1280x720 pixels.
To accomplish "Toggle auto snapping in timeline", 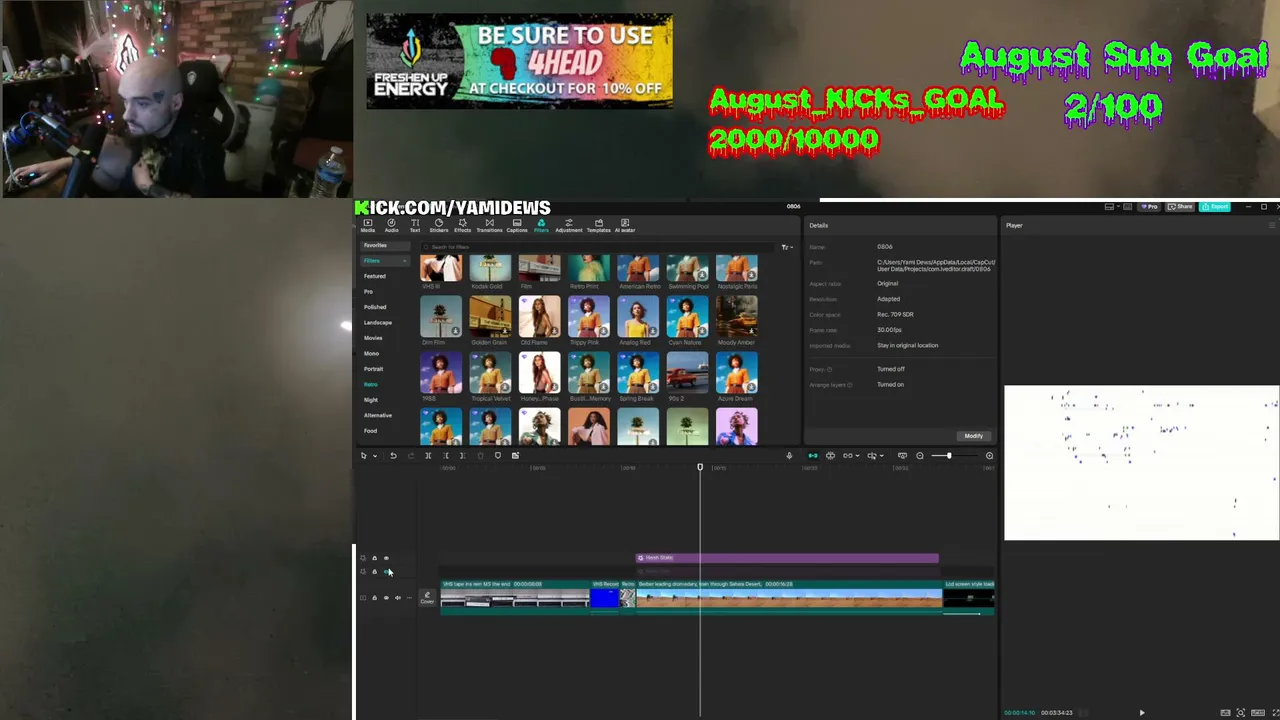I will (830, 456).
